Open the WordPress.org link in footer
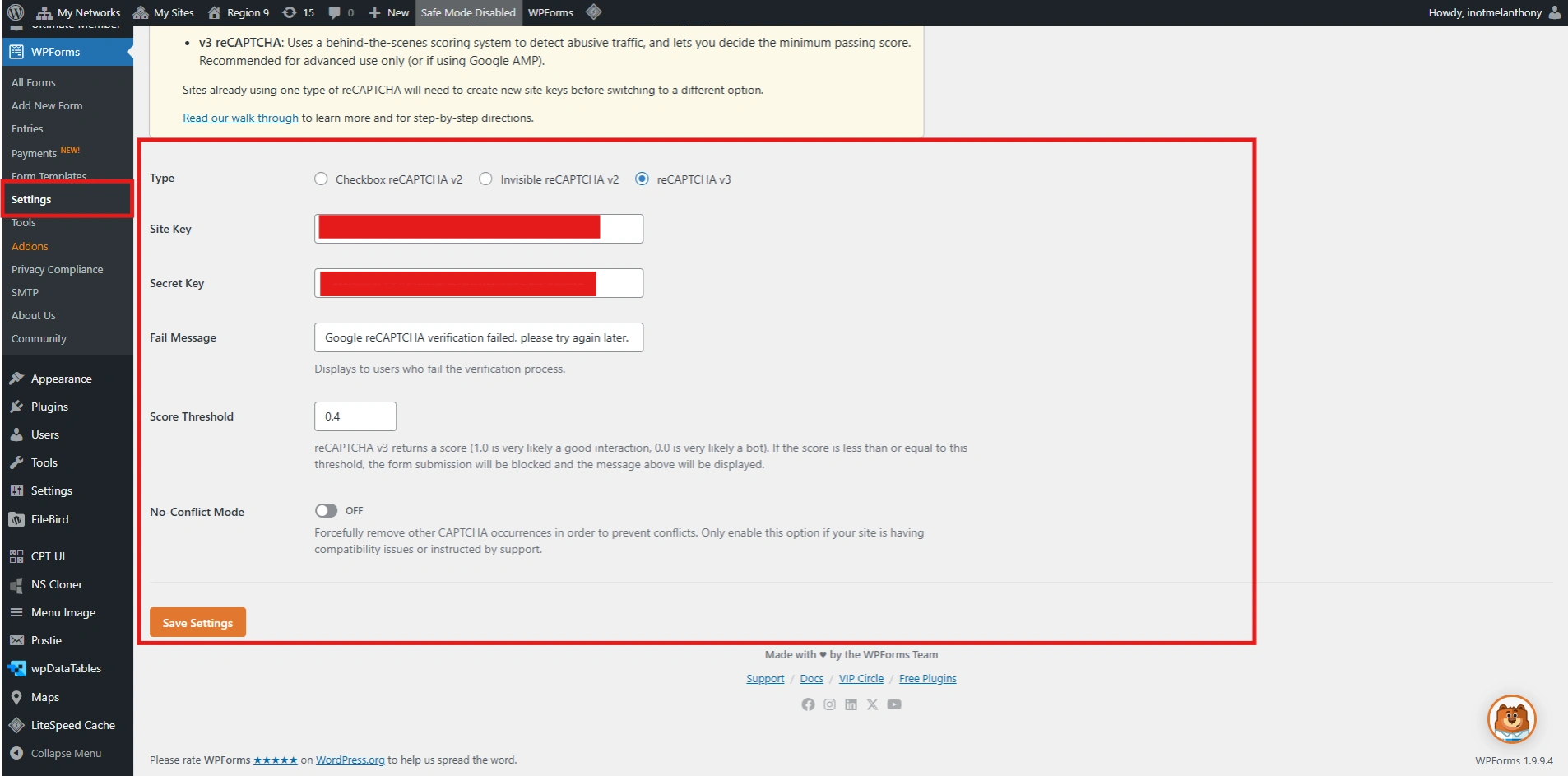The height and width of the screenshot is (776, 1568). (x=350, y=760)
